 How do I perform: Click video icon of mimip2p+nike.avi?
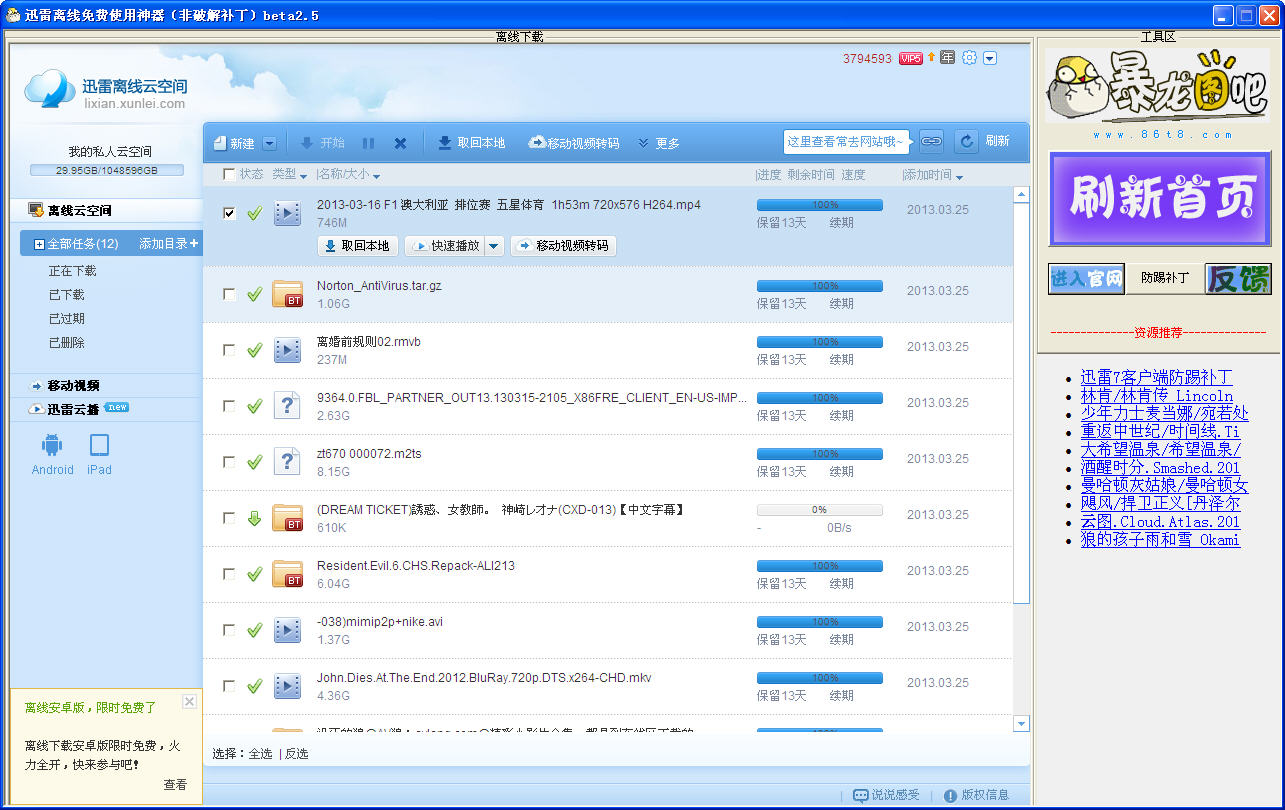(287, 630)
